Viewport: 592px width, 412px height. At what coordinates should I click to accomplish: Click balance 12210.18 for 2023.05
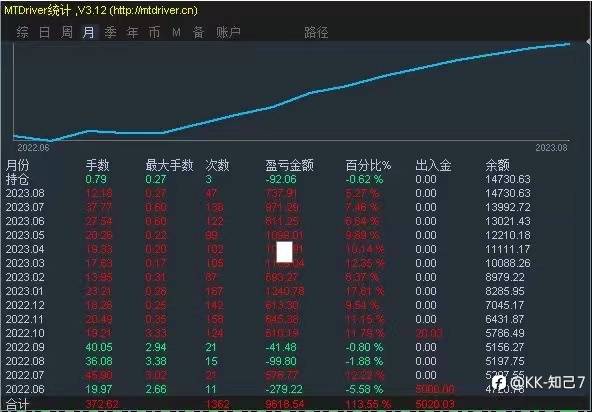point(508,235)
